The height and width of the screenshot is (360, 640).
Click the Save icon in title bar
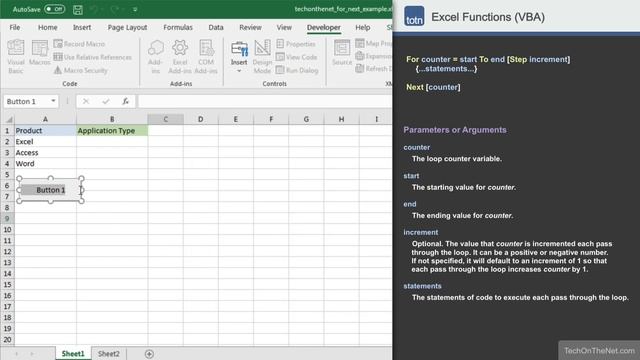(78, 9)
